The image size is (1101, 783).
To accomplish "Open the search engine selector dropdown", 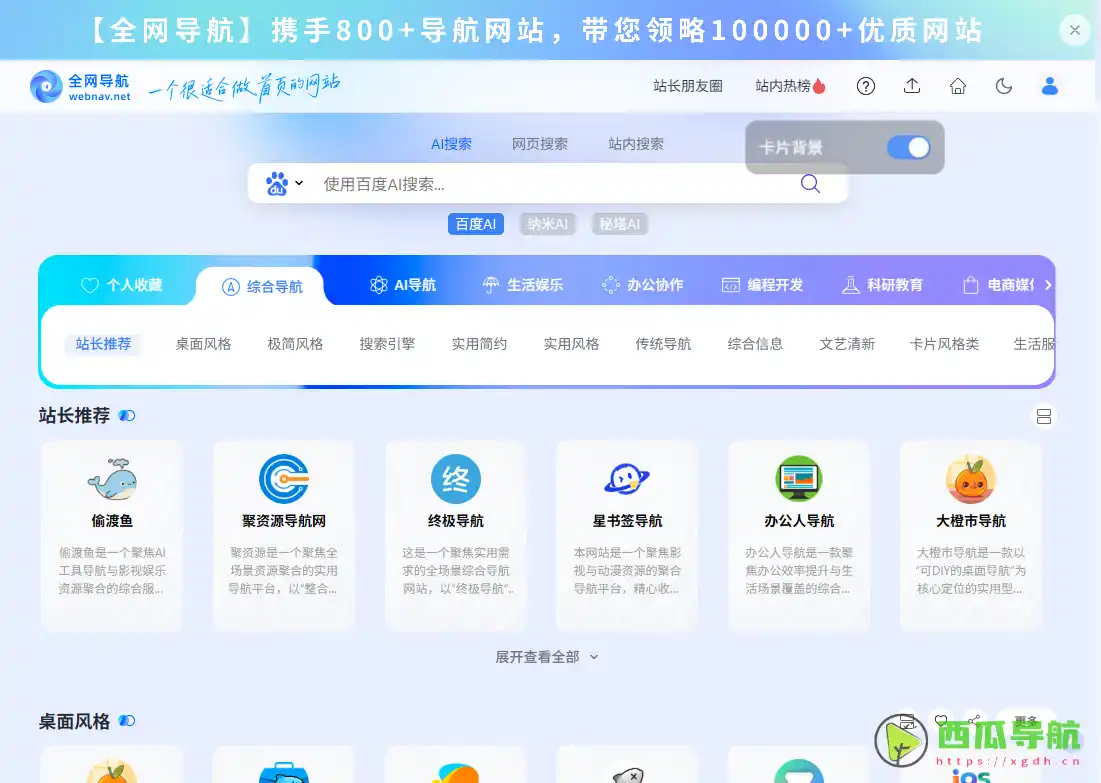I will pos(283,183).
